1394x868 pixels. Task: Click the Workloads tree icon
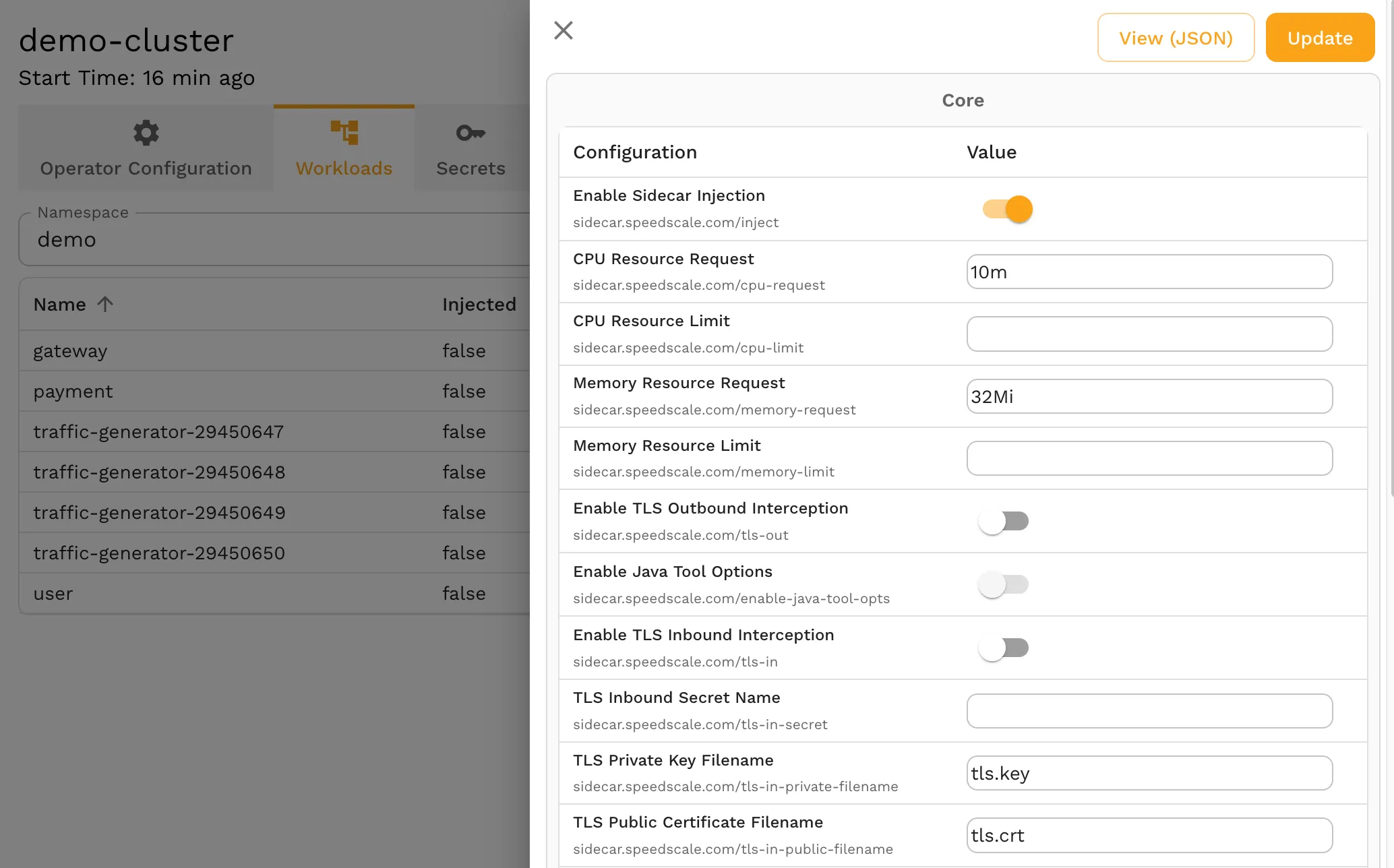(x=344, y=133)
